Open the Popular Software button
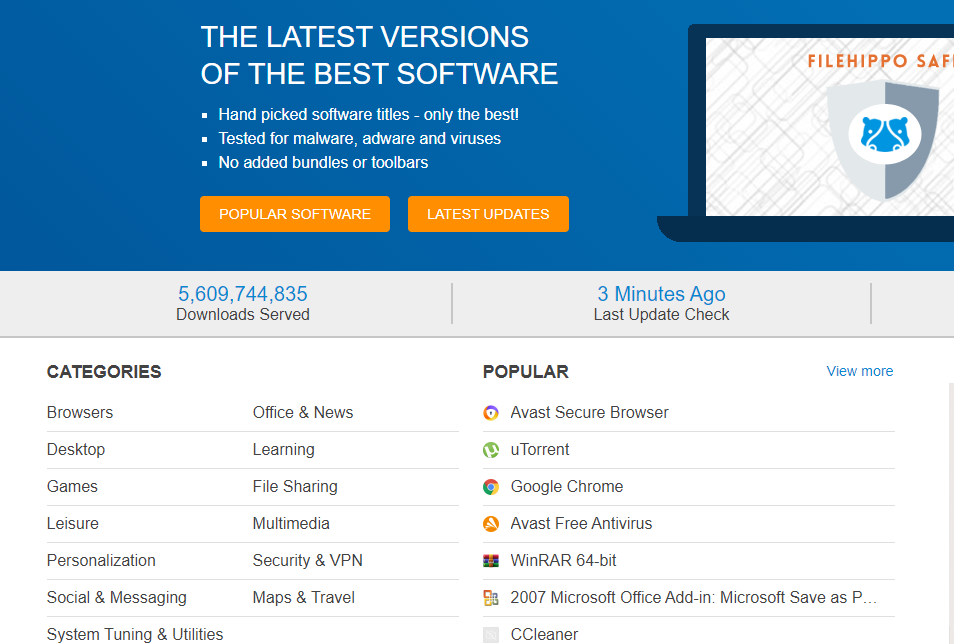This screenshot has width=954, height=644. coord(294,214)
